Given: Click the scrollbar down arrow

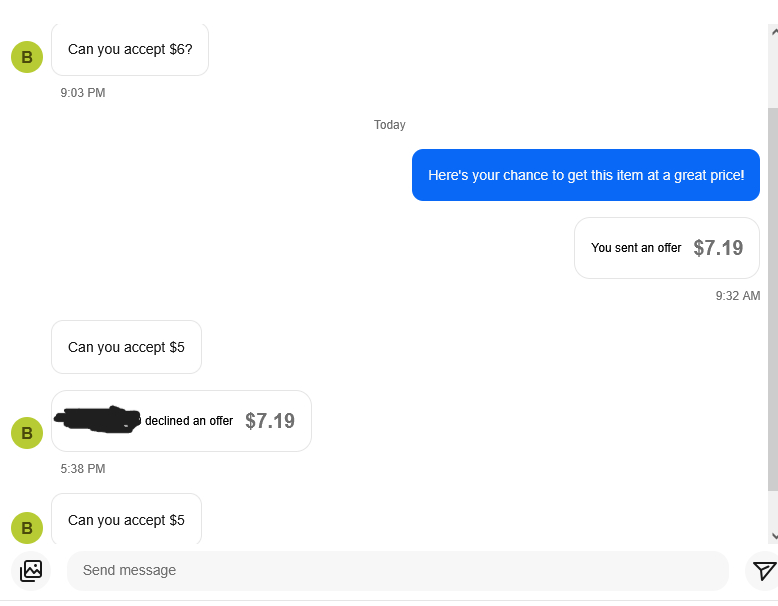Looking at the screenshot, I should (x=773, y=537).
